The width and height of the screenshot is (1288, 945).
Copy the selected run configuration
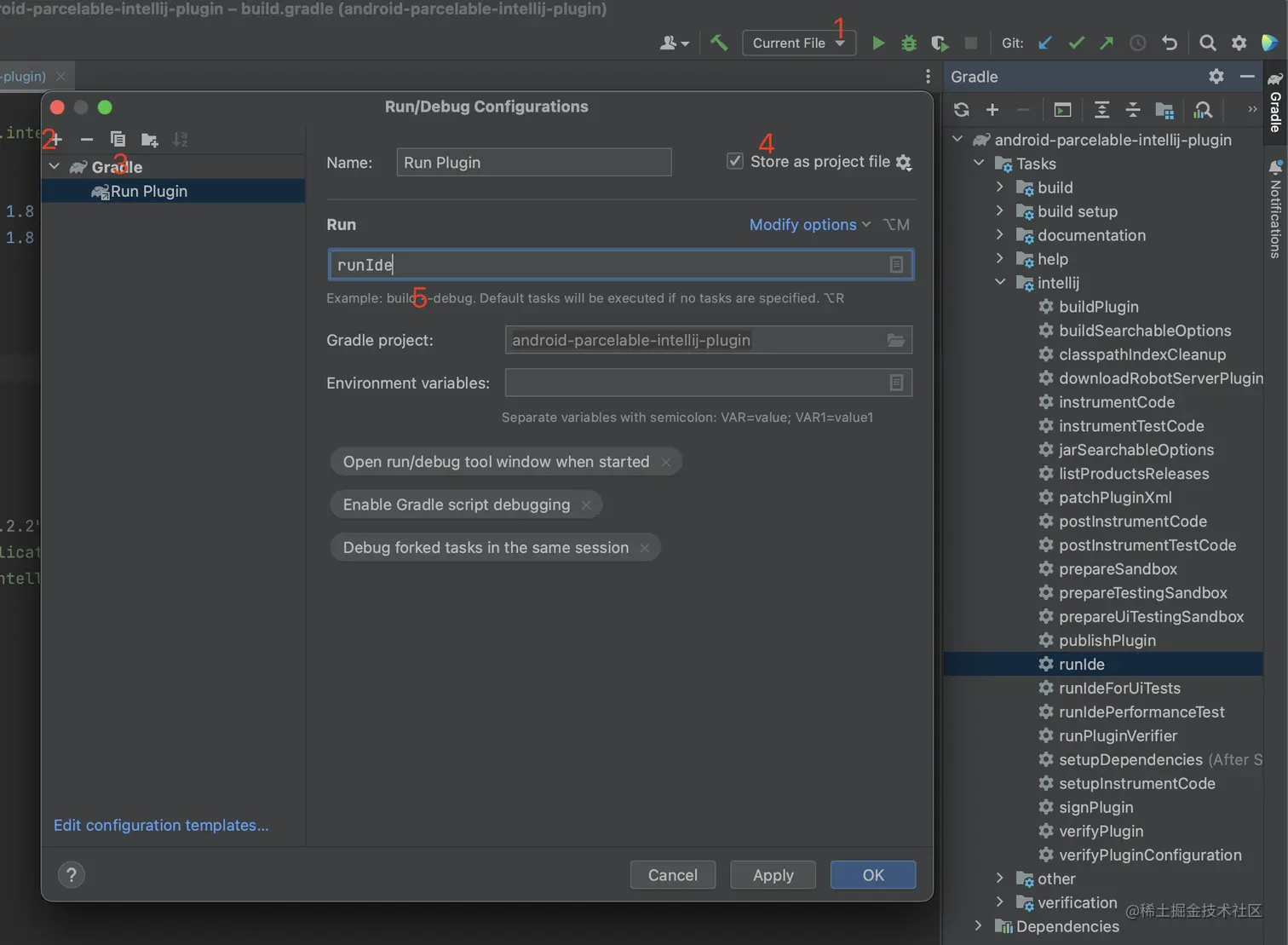118,139
